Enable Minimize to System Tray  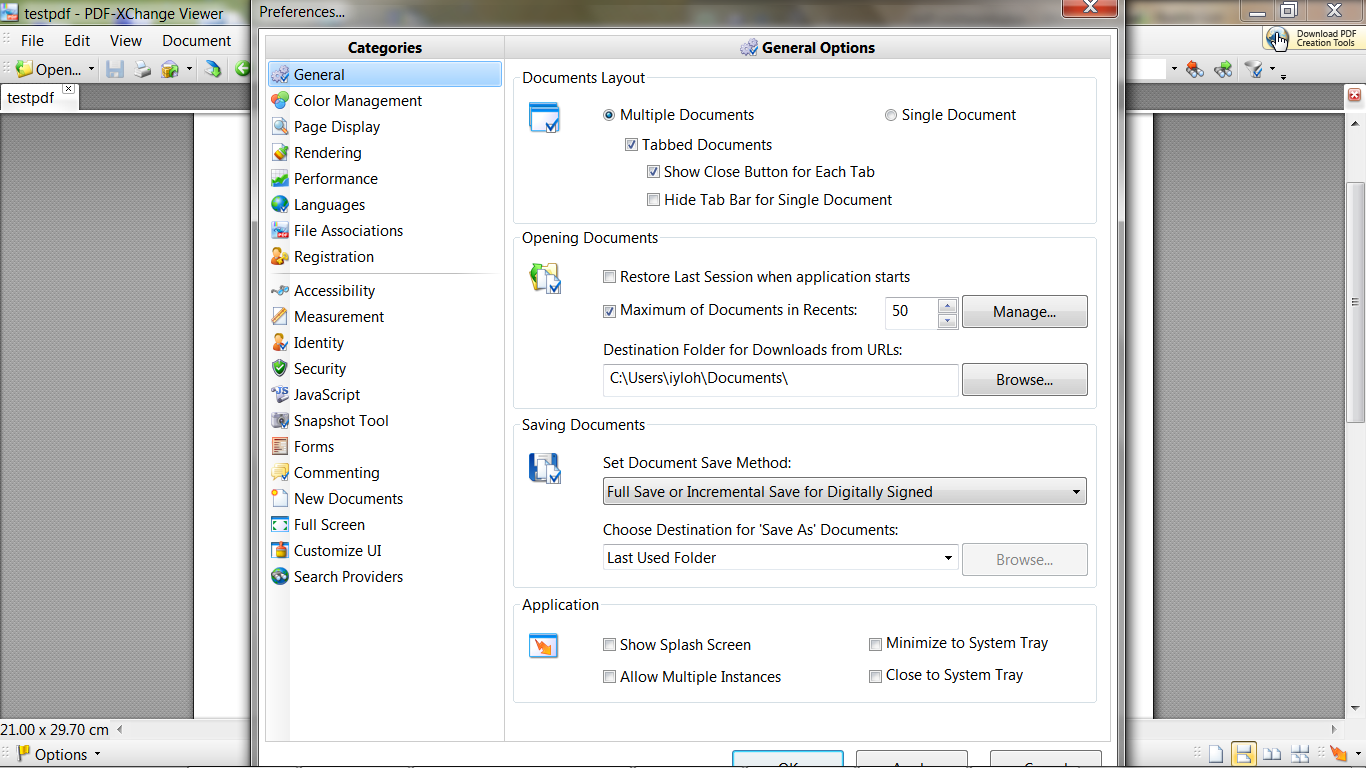(x=875, y=644)
